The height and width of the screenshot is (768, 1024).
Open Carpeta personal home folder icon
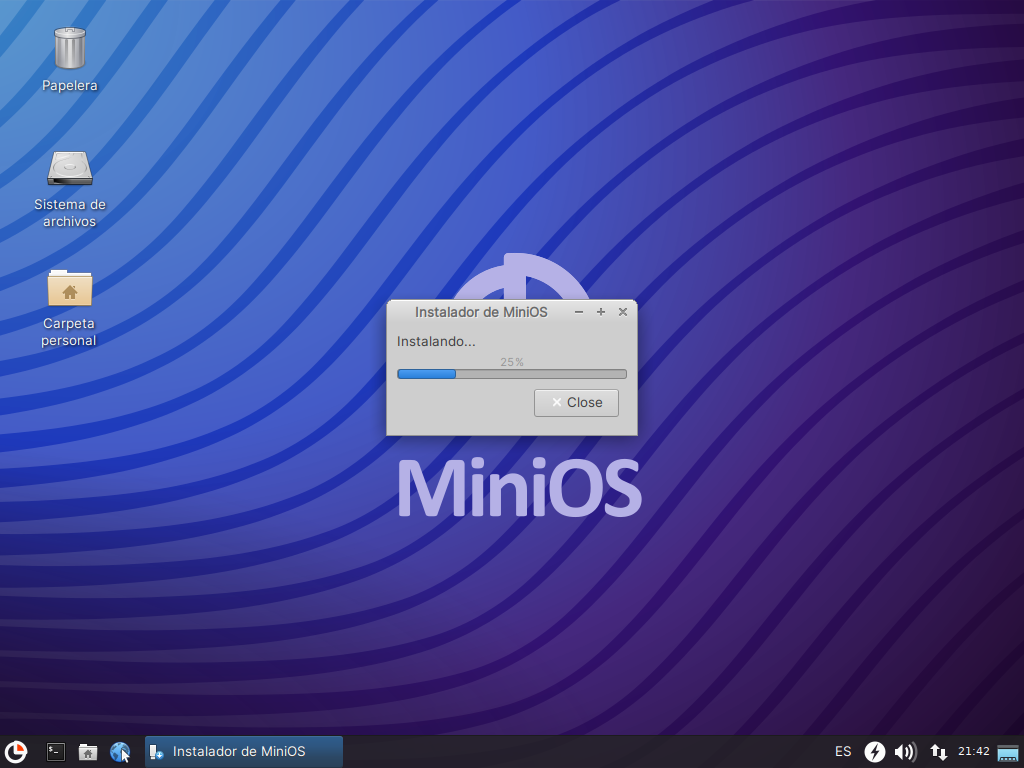click(70, 288)
